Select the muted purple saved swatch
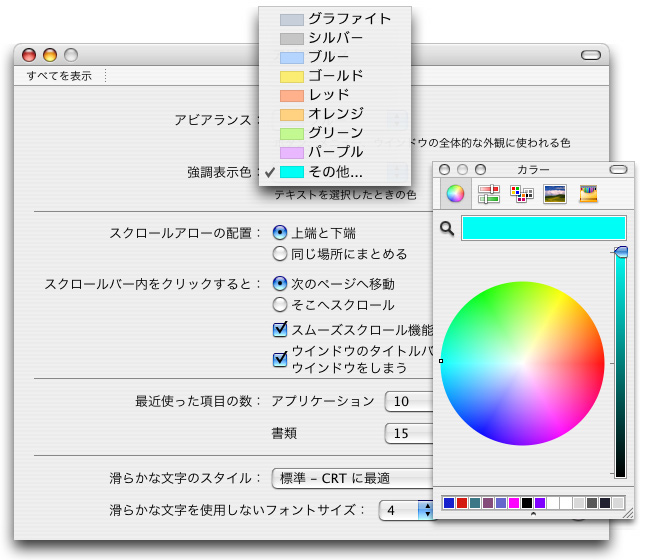The height and width of the screenshot is (560, 645). [x=488, y=503]
